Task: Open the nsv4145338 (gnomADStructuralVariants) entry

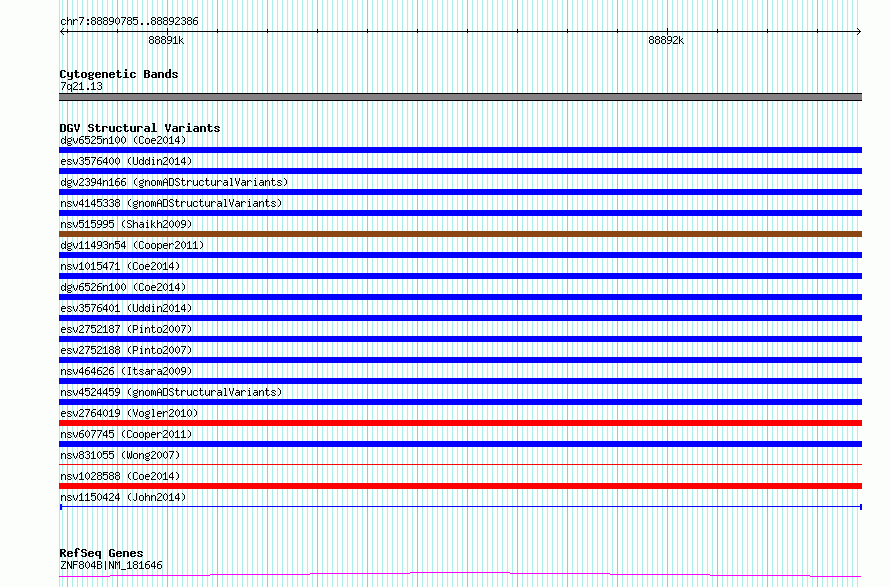Action: coord(171,203)
